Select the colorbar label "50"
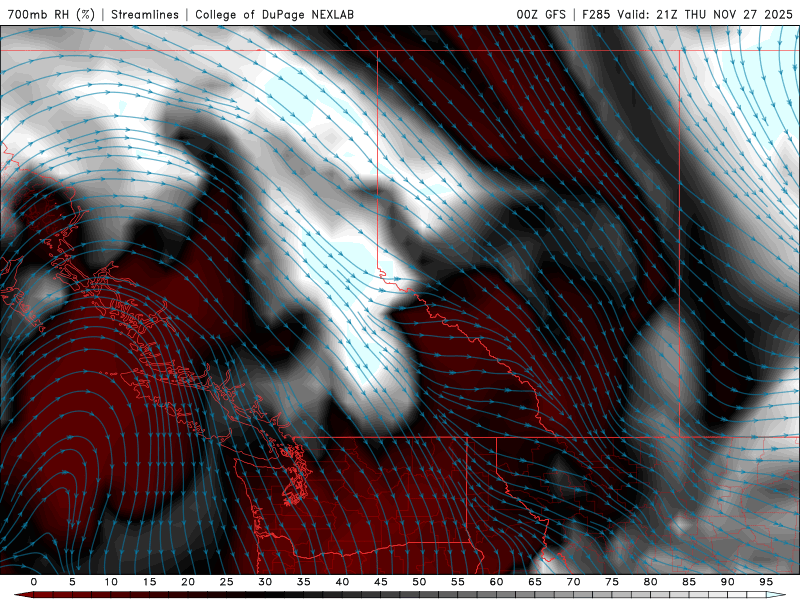 click(x=419, y=582)
